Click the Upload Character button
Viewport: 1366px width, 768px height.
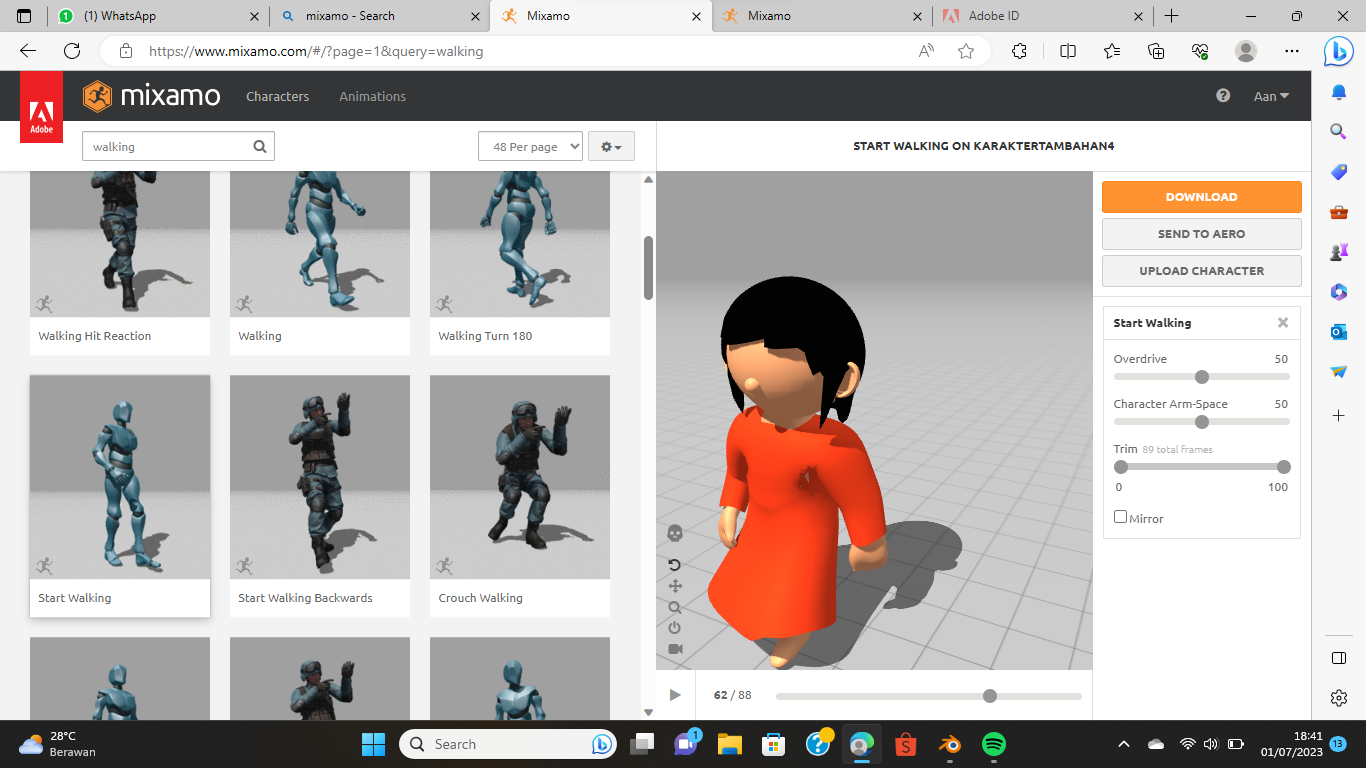point(1201,271)
